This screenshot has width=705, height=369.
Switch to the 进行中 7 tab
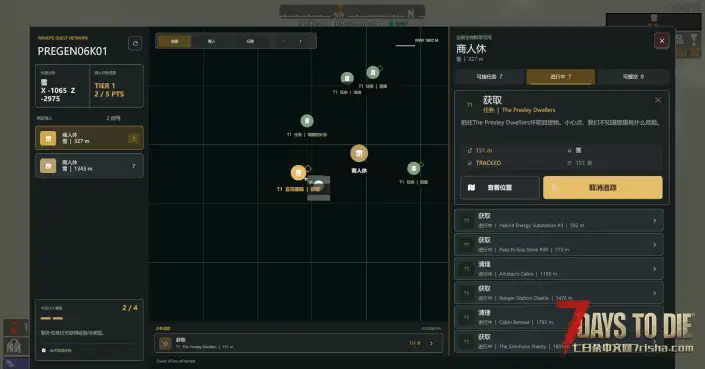pos(561,77)
